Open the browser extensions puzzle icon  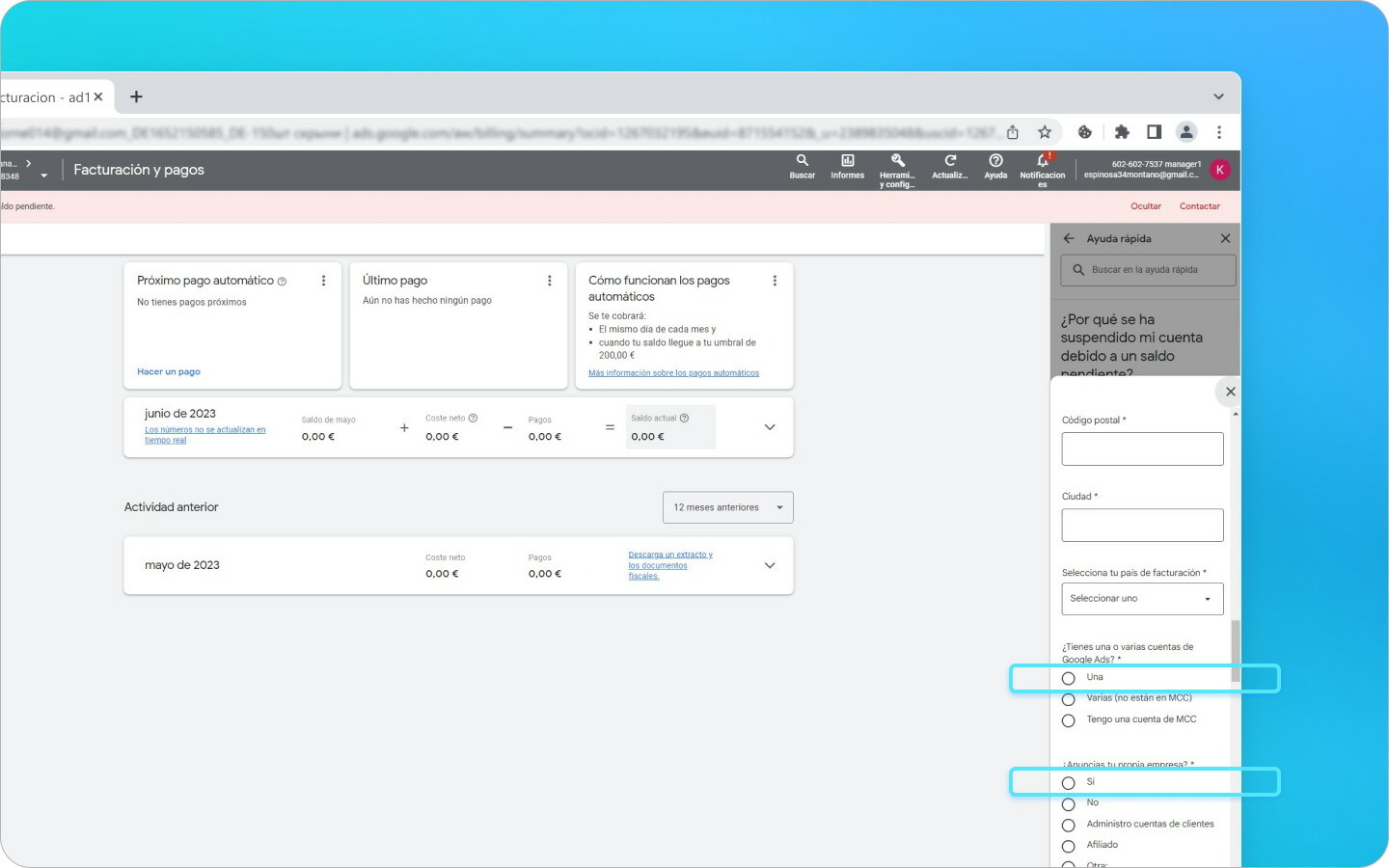click(1121, 132)
